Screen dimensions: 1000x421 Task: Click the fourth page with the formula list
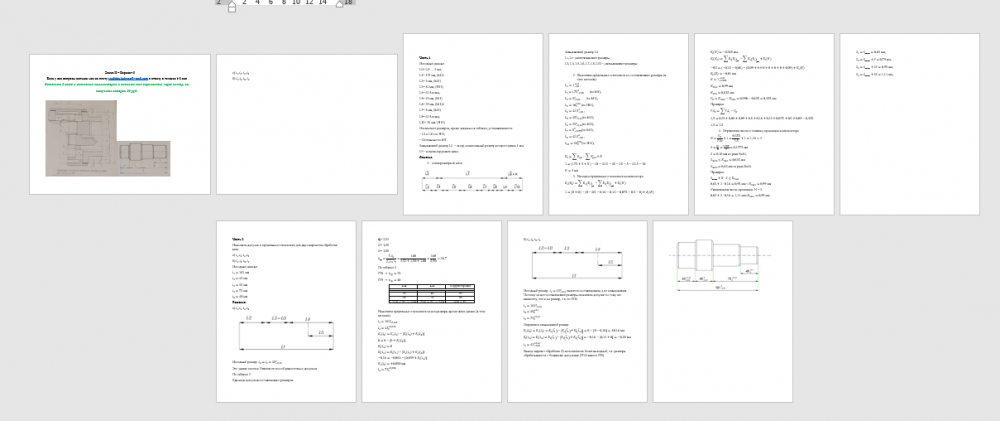(618, 123)
